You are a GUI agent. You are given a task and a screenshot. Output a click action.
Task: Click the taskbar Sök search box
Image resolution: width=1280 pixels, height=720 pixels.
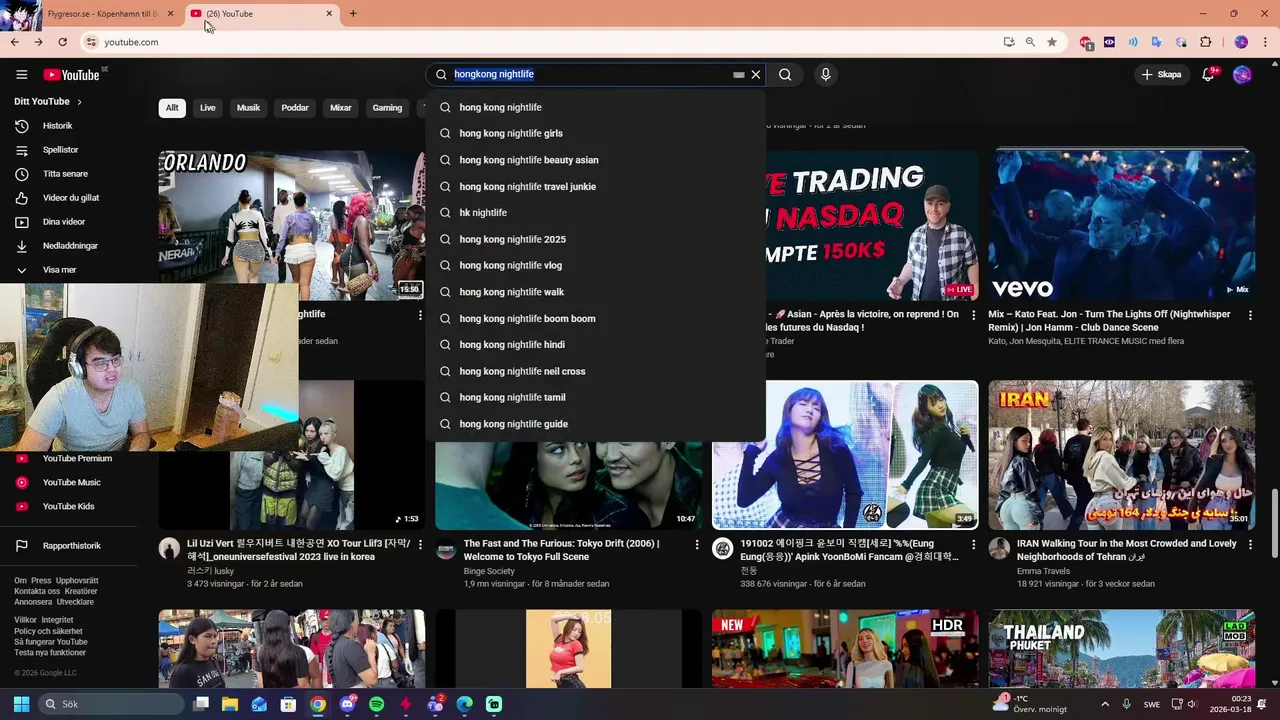pyautogui.click(x=112, y=704)
